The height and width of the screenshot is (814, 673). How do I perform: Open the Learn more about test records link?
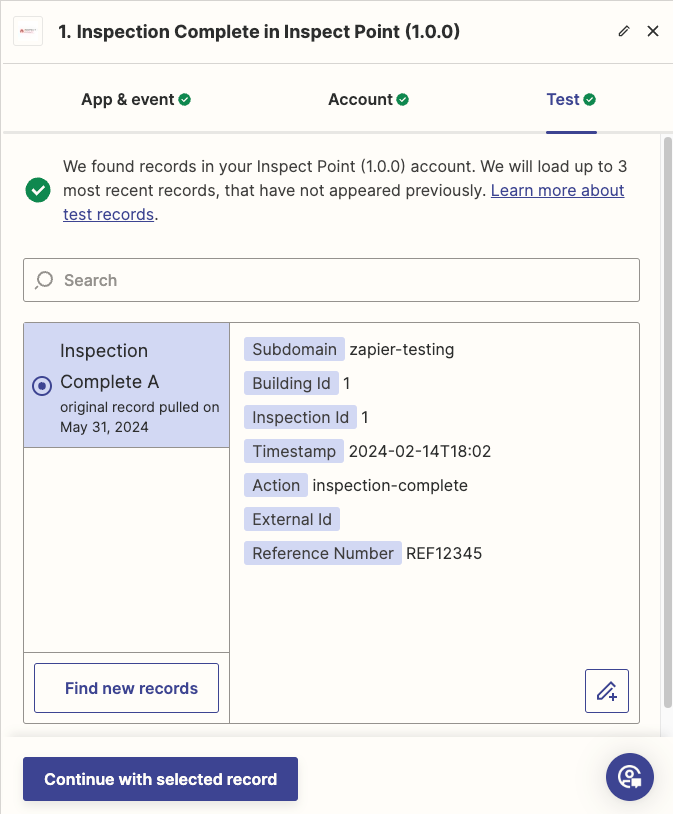557,190
